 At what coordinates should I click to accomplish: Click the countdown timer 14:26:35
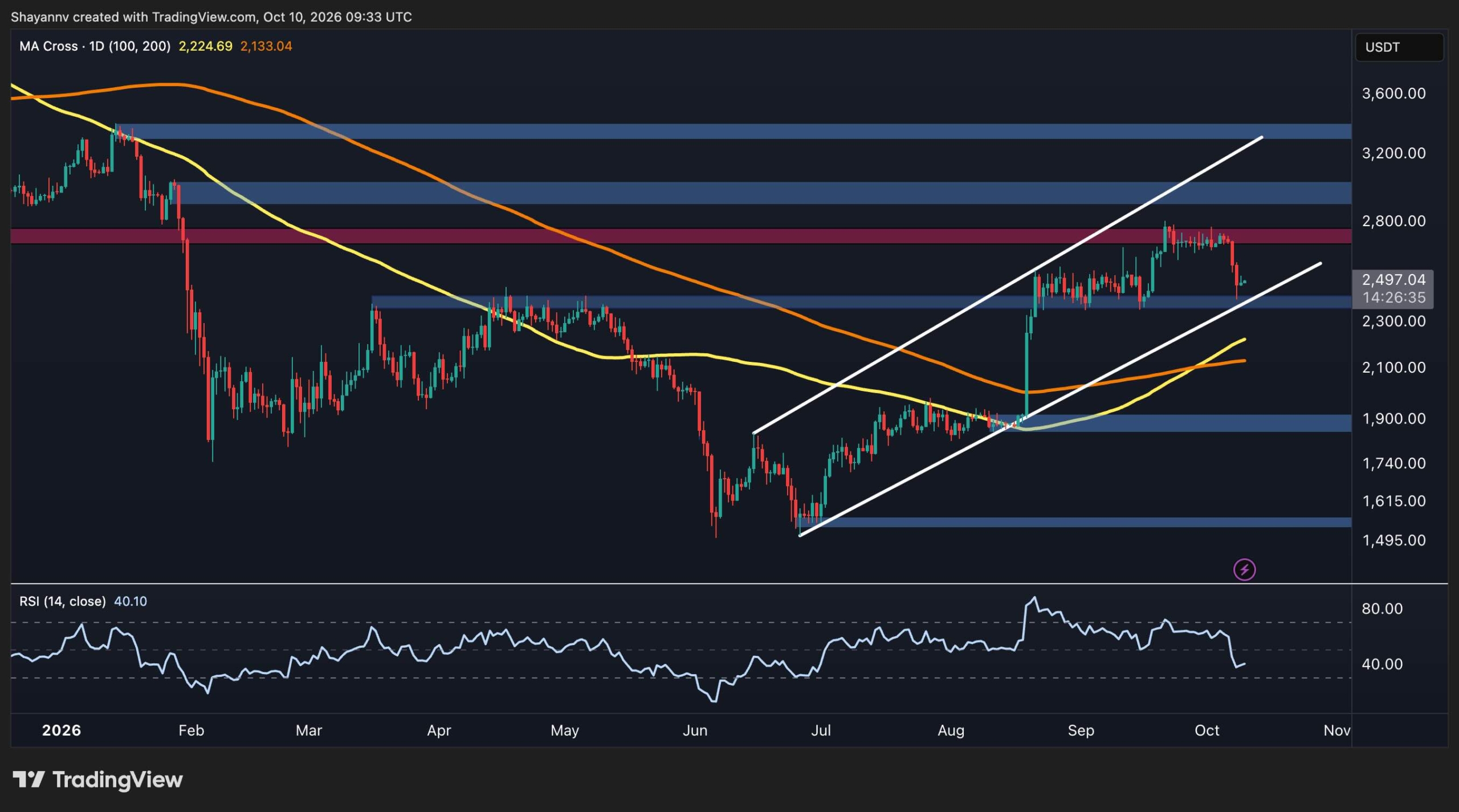pos(1393,297)
